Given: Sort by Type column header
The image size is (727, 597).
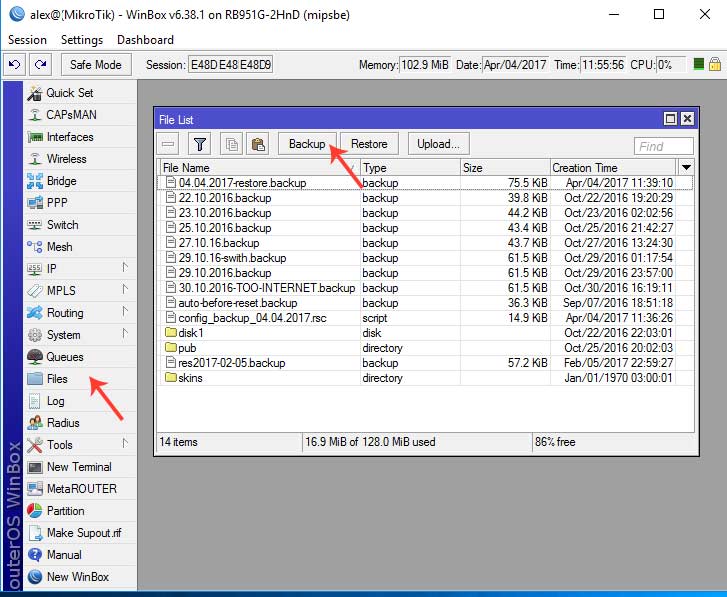Looking at the screenshot, I should click(410, 167).
